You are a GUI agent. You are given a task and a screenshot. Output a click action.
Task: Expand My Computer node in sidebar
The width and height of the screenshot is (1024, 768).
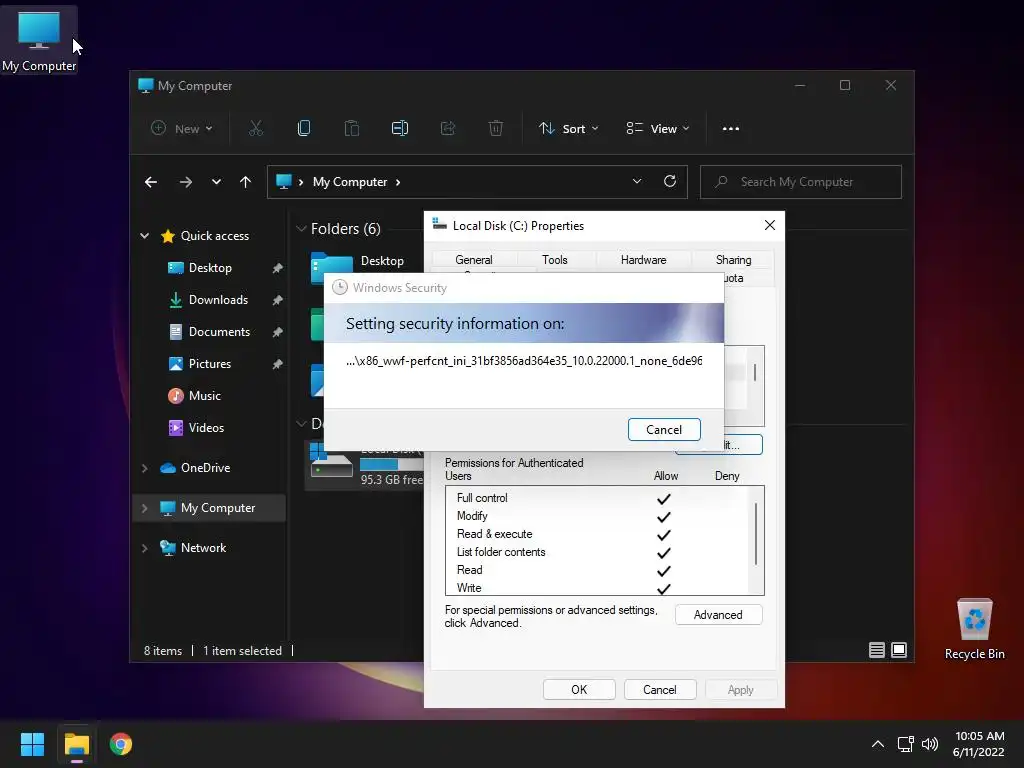point(144,508)
